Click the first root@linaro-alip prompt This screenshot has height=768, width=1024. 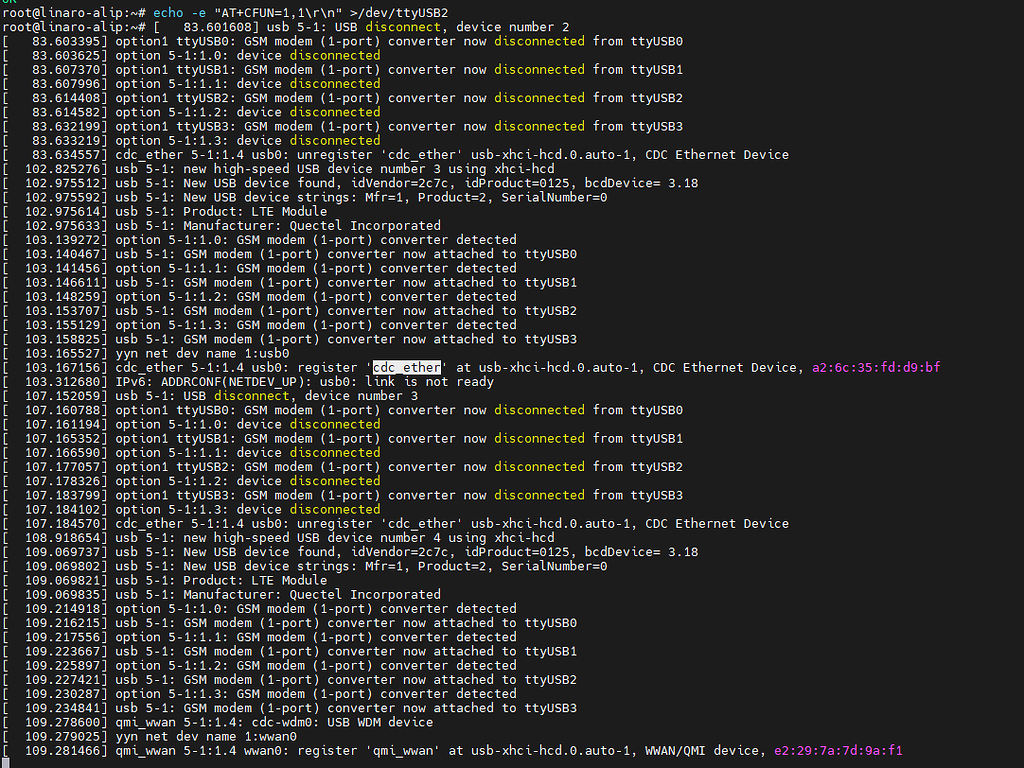(x=72, y=12)
